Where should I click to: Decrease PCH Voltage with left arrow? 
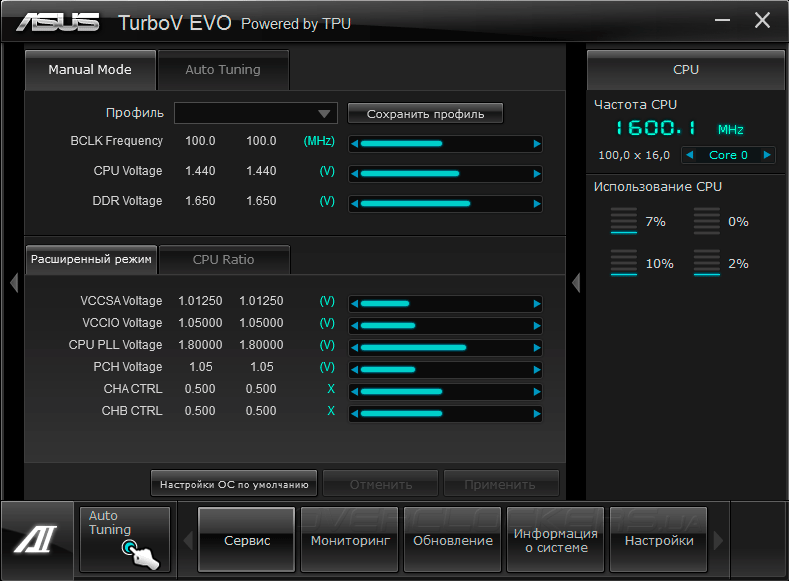(355, 370)
